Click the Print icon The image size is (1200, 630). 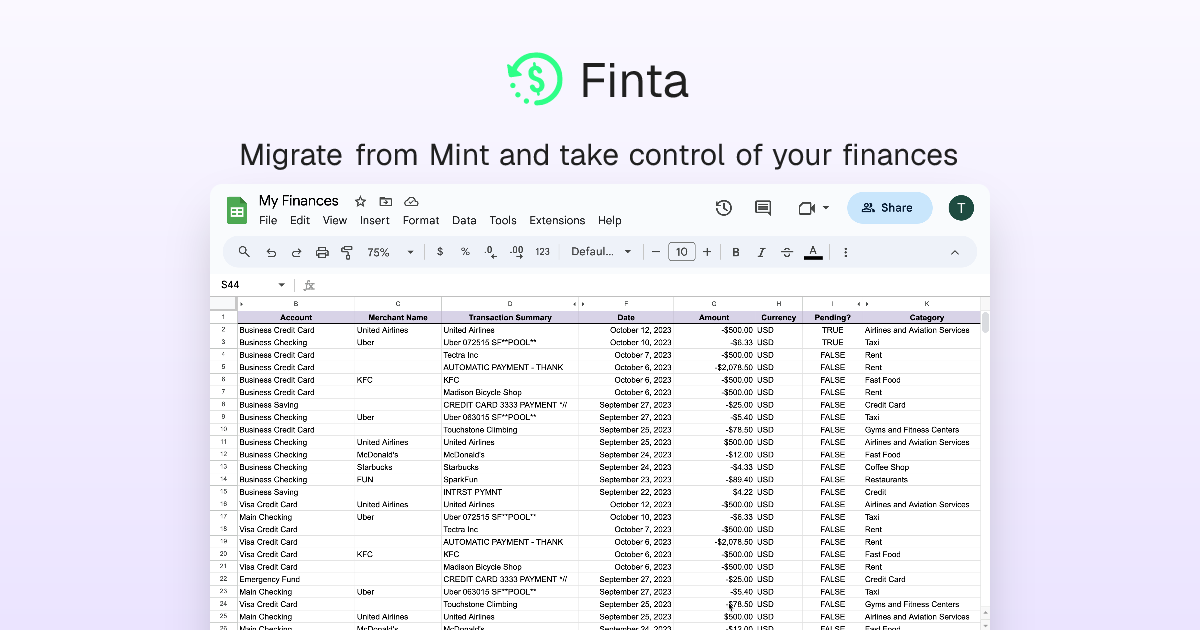point(322,252)
